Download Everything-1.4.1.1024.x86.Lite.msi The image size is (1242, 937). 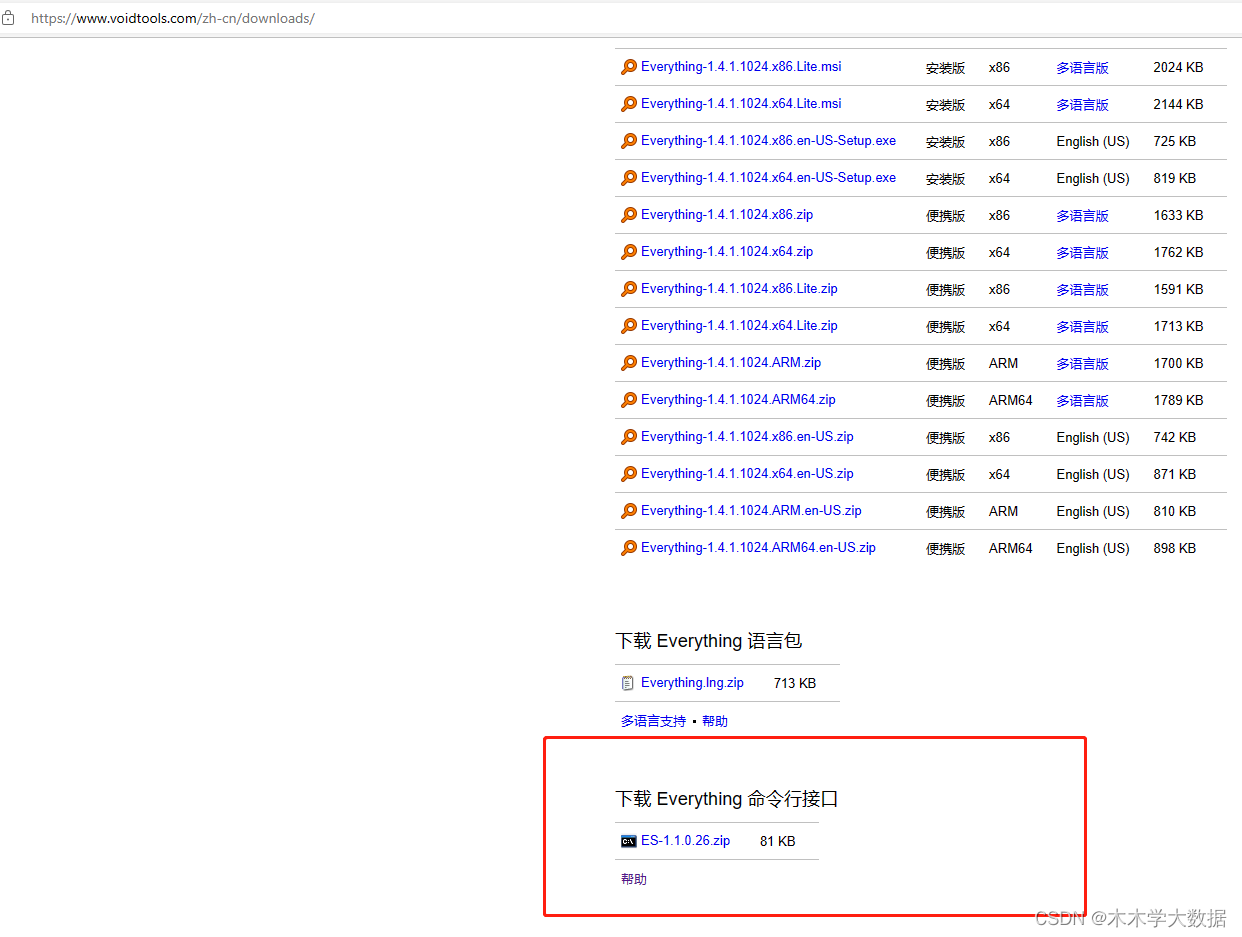(x=741, y=67)
